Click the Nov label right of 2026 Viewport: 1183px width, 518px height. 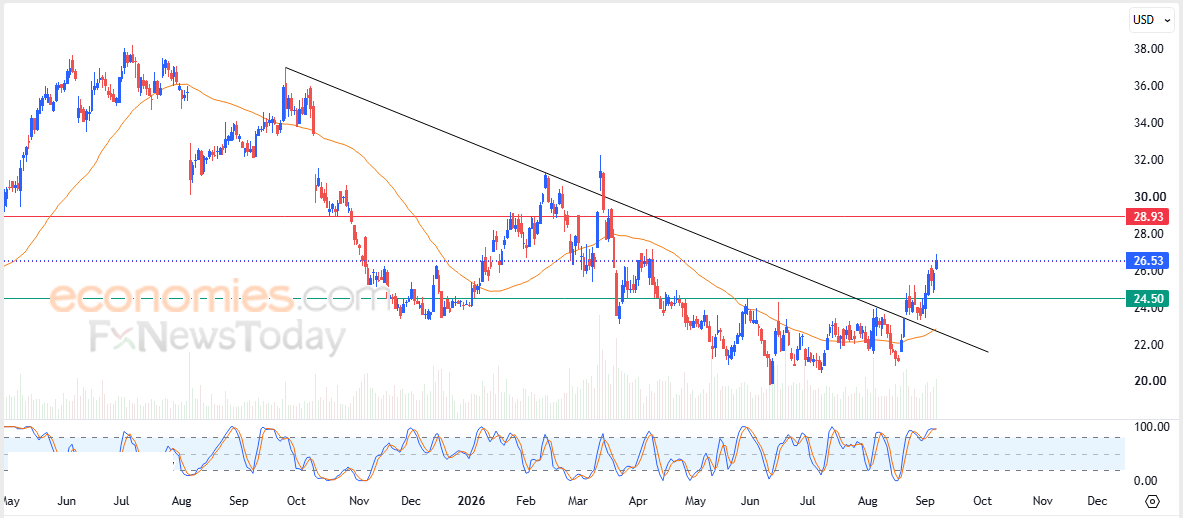(x=1042, y=501)
